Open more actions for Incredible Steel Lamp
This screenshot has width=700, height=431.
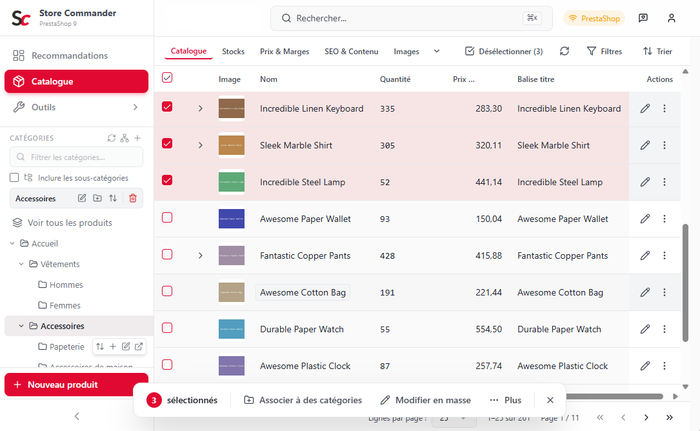tap(664, 182)
